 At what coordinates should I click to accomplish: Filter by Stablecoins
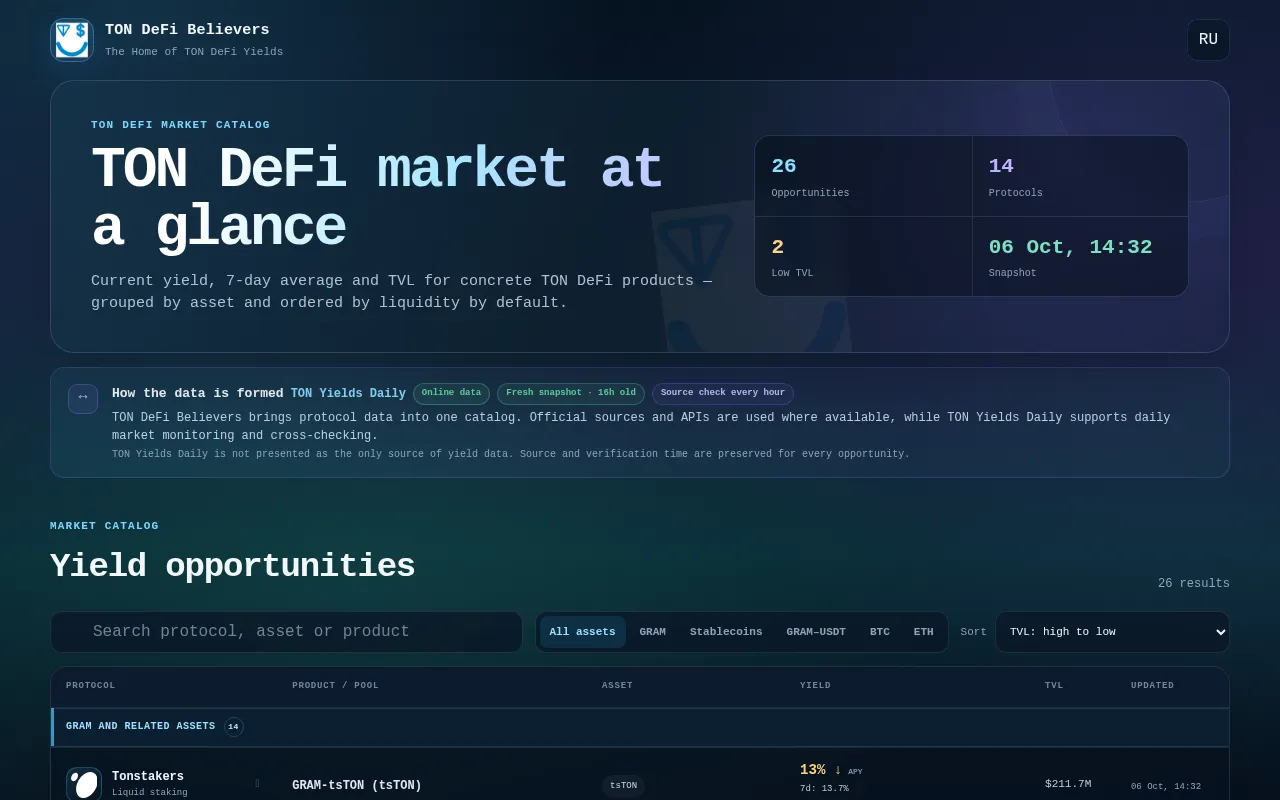tap(726, 632)
